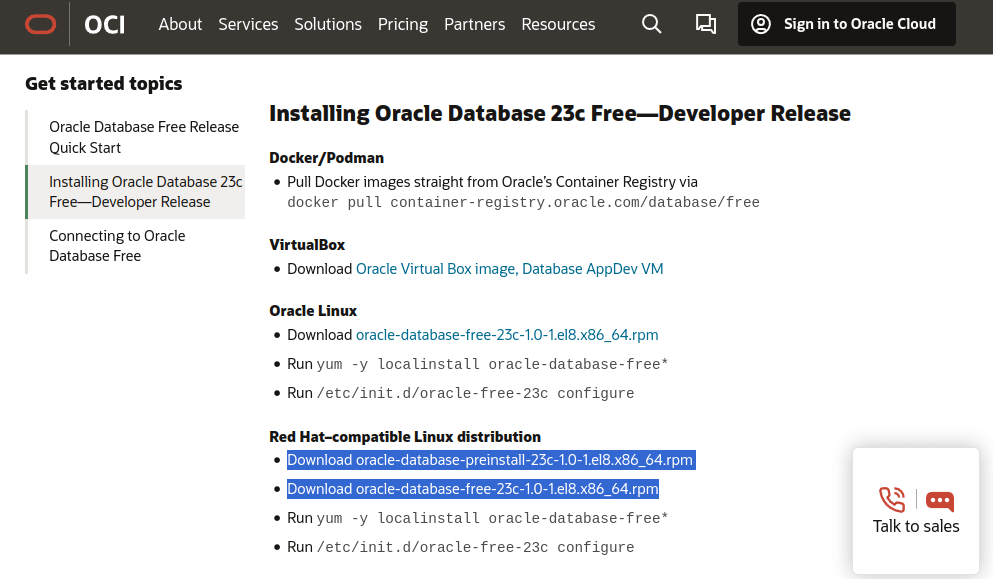Image resolution: width=993 pixels, height=579 pixels.
Task: Click the Pull Docker images sentence
Action: [492, 182]
